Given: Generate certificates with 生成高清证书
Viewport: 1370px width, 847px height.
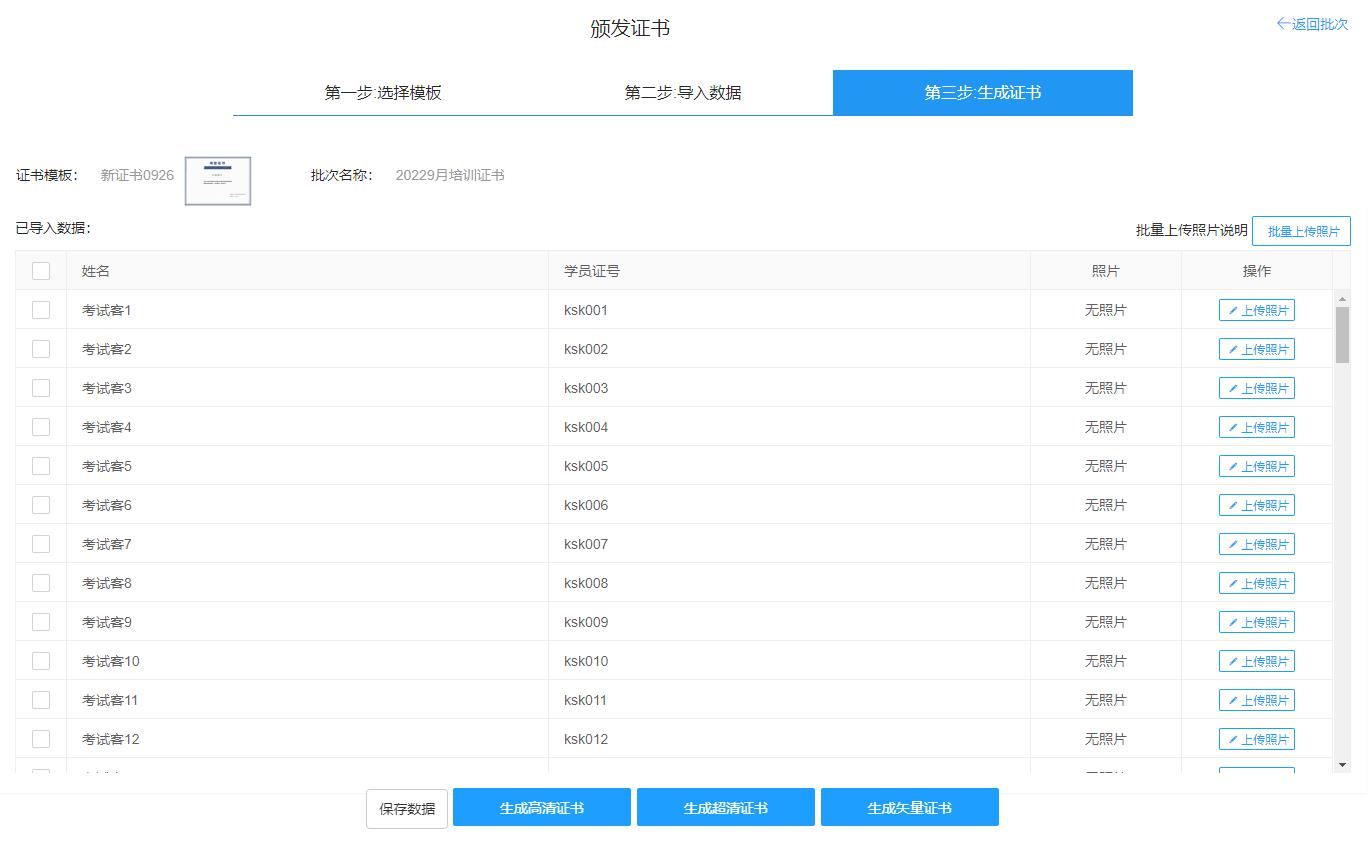Looking at the screenshot, I should point(541,807).
